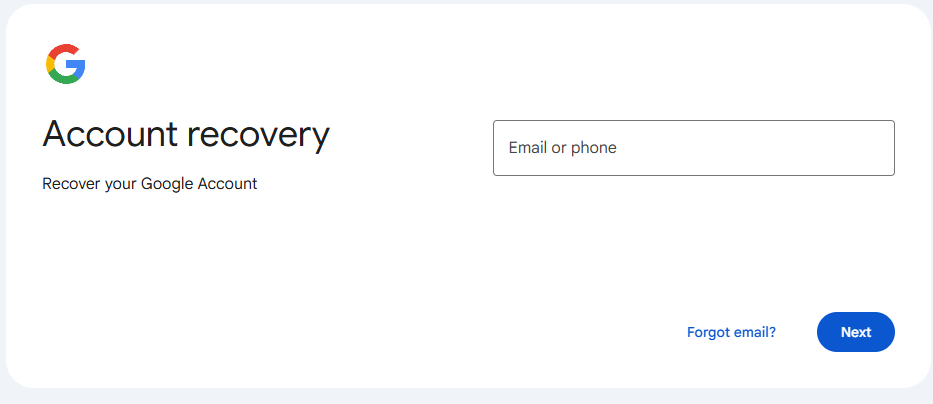Screen dimensions: 933x404
Task: Select the Account recovery title text
Action: (186, 134)
